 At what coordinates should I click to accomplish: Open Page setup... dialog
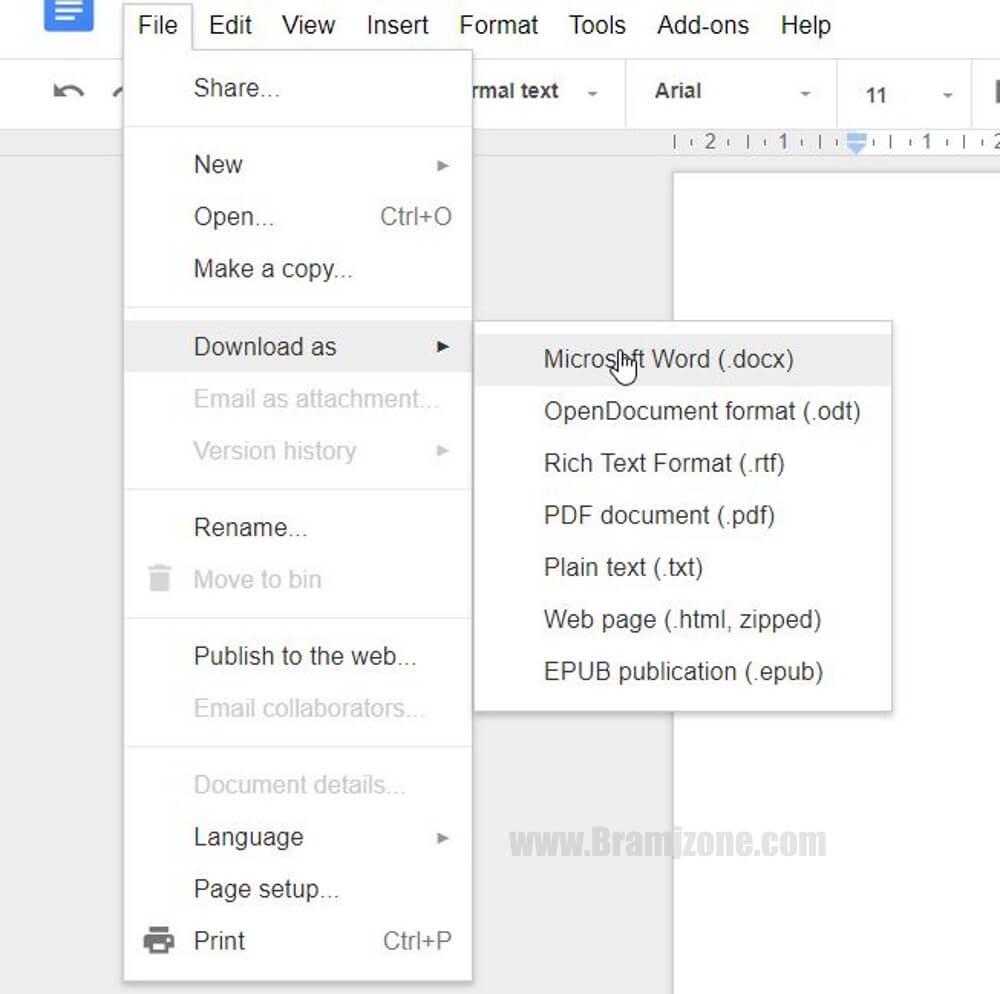pos(298,889)
